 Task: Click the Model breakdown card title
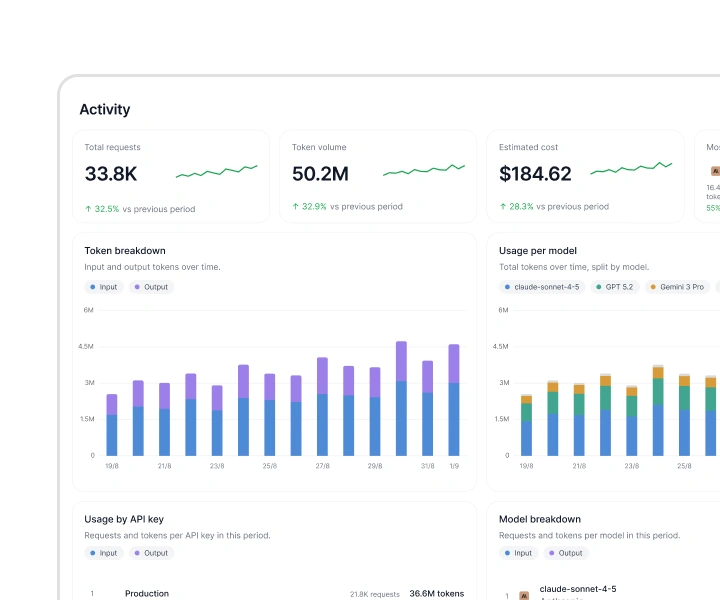point(540,519)
